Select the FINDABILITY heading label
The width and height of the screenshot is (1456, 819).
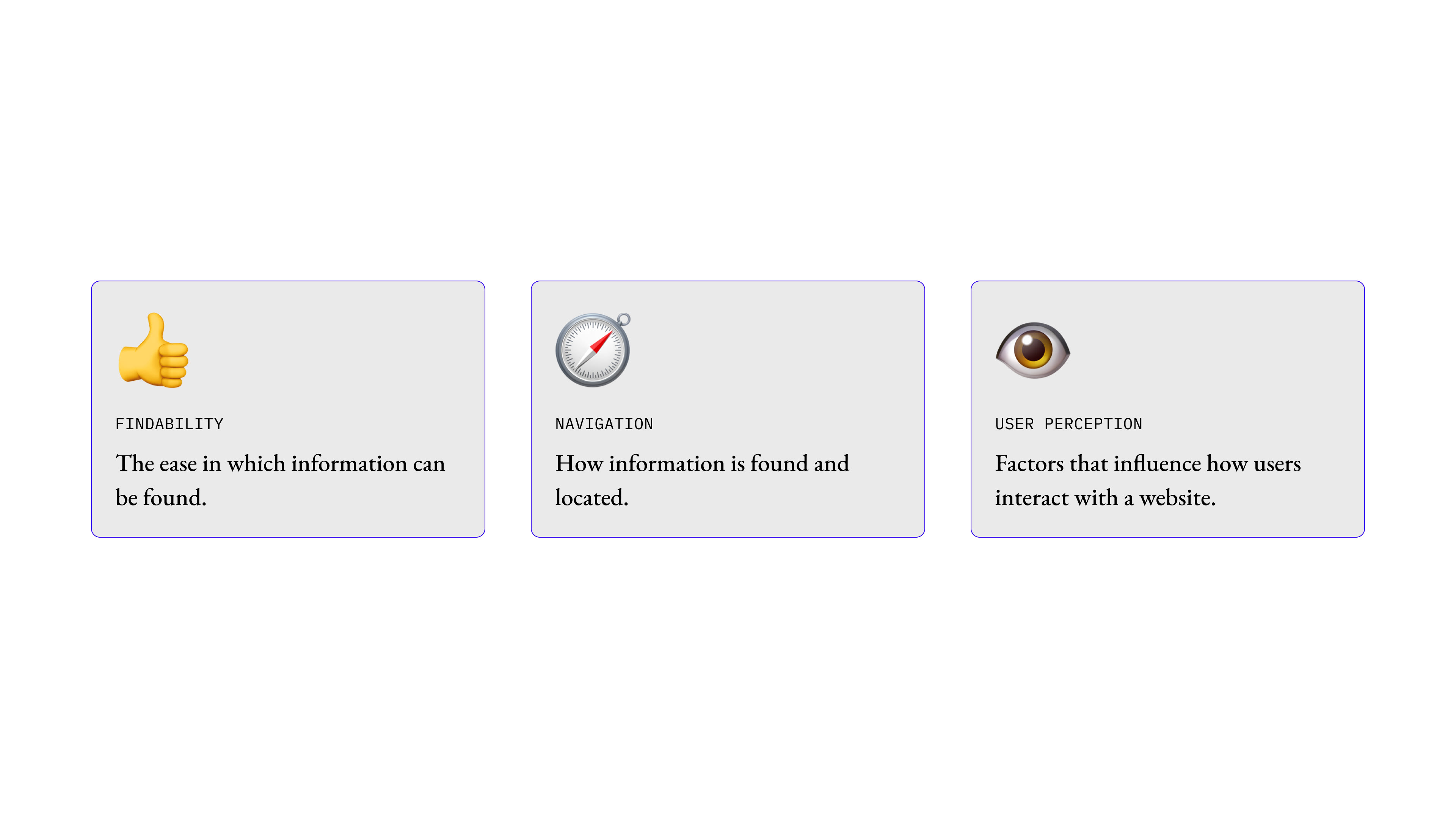(x=169, y=424)
